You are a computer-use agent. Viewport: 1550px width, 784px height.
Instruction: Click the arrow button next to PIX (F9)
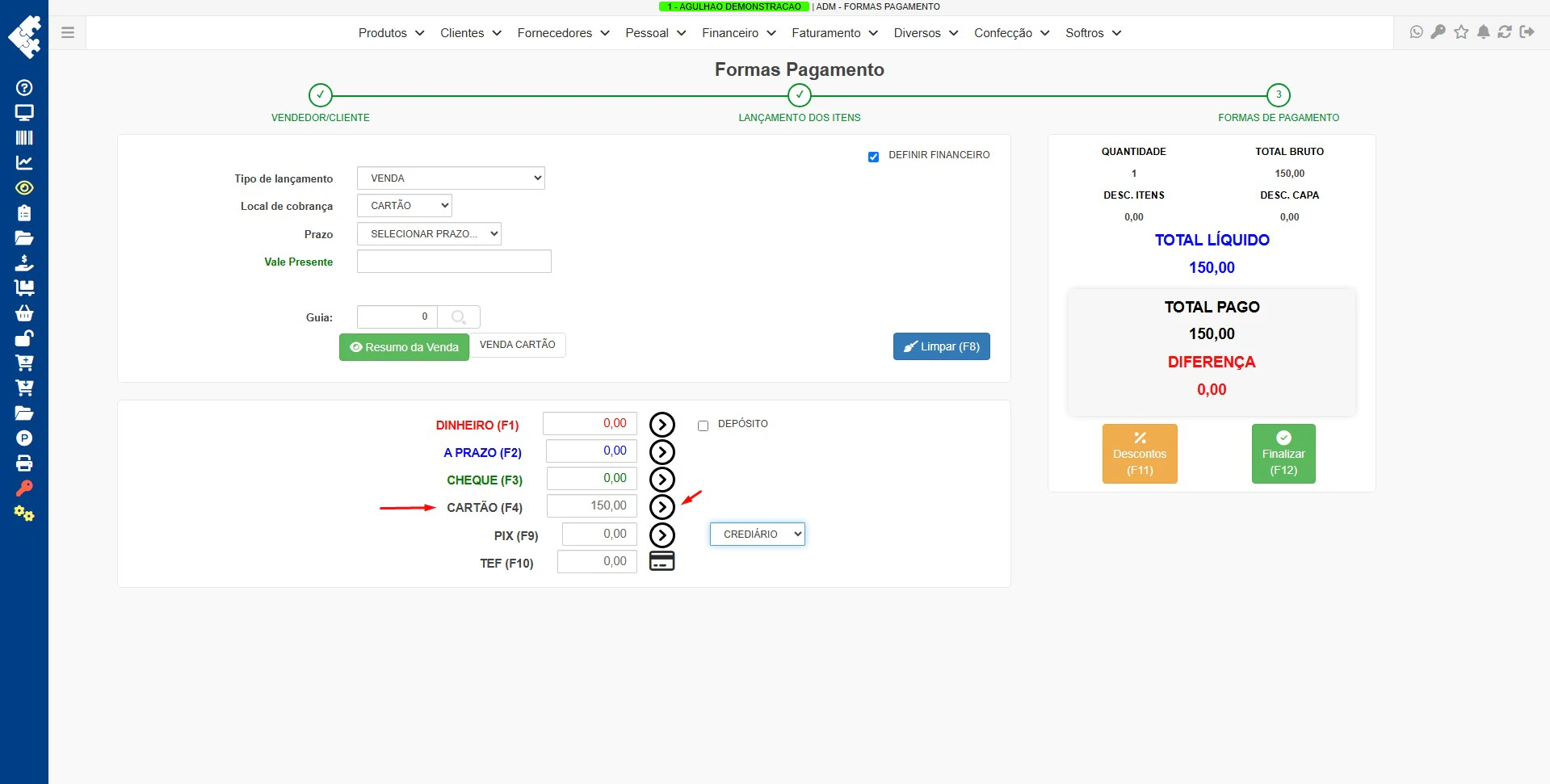662,535
